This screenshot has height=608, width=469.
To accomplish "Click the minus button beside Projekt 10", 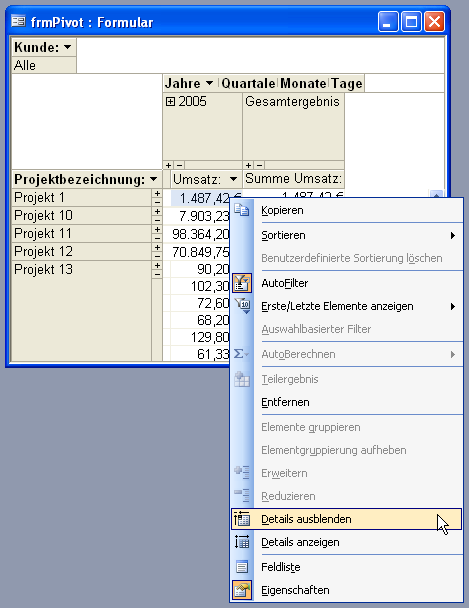I will pyautogui.click(x=157, y=220).
